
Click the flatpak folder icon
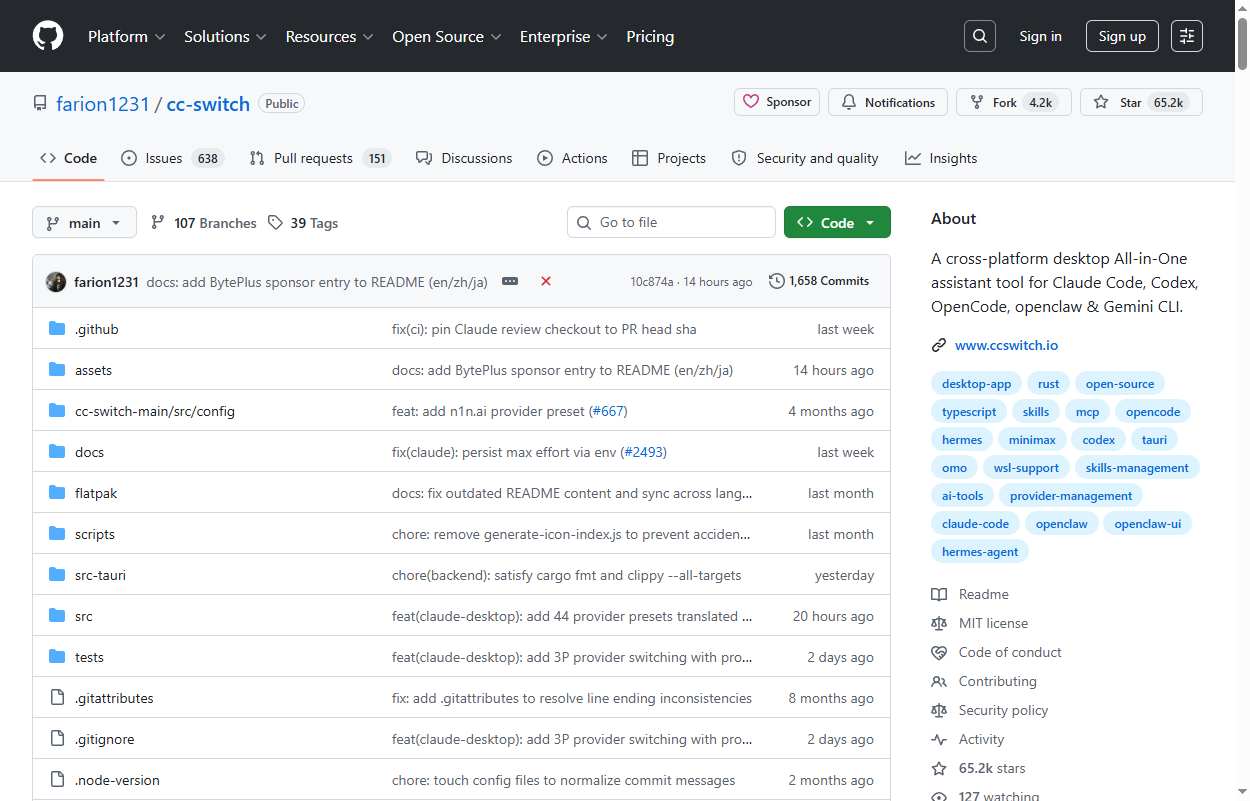click(x=57, y=493)
